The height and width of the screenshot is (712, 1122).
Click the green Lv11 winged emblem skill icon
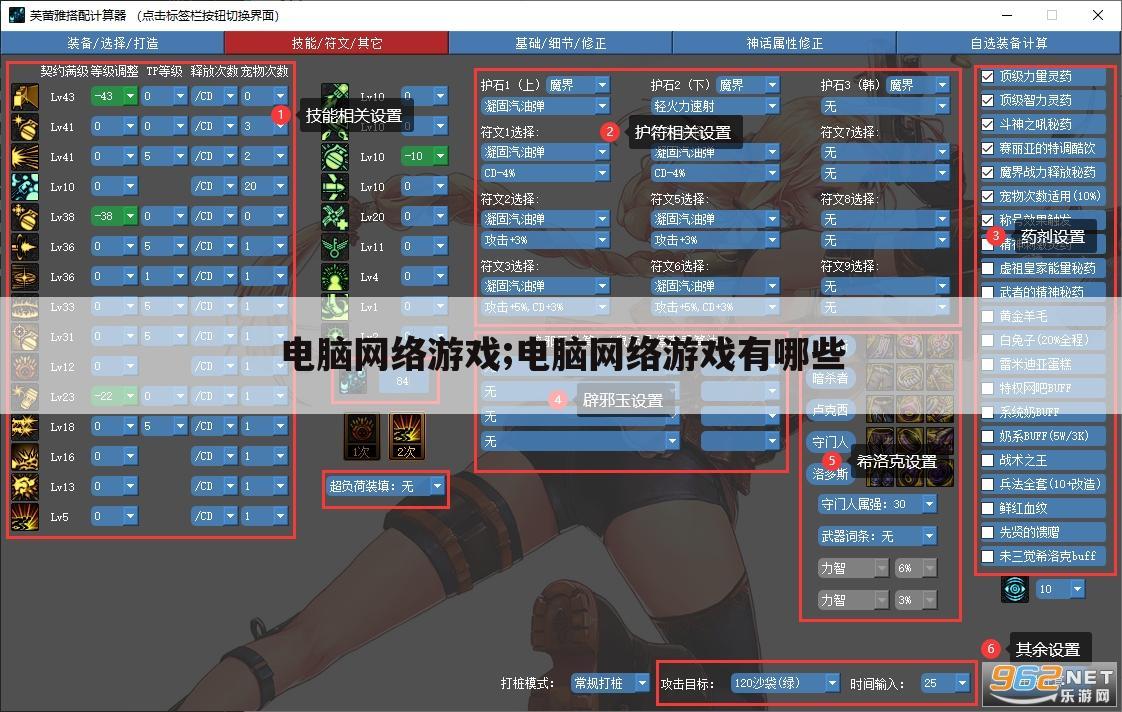point(334,247)
